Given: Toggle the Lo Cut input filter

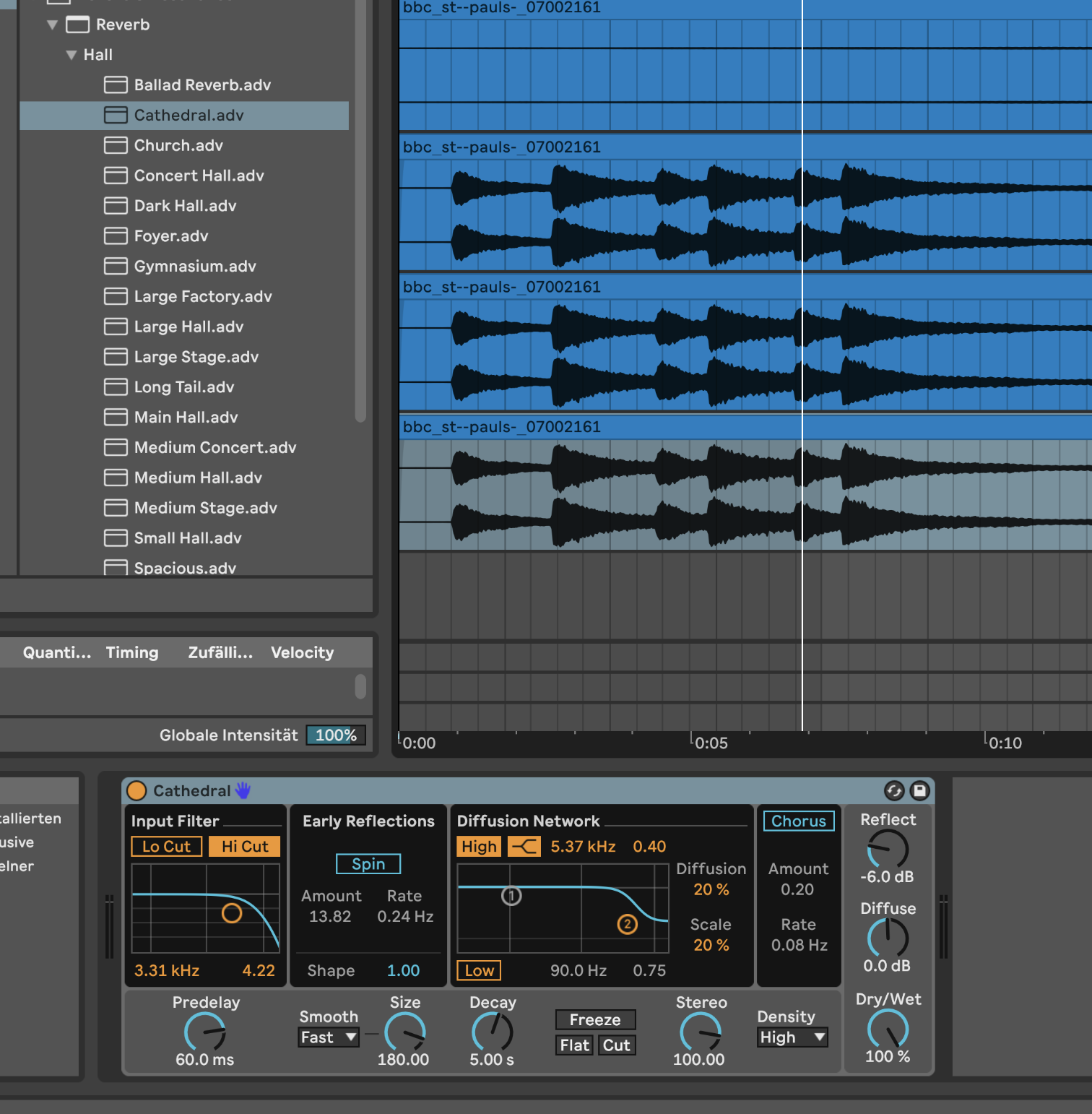Looking at the screenshot, I should click(166, 846).
